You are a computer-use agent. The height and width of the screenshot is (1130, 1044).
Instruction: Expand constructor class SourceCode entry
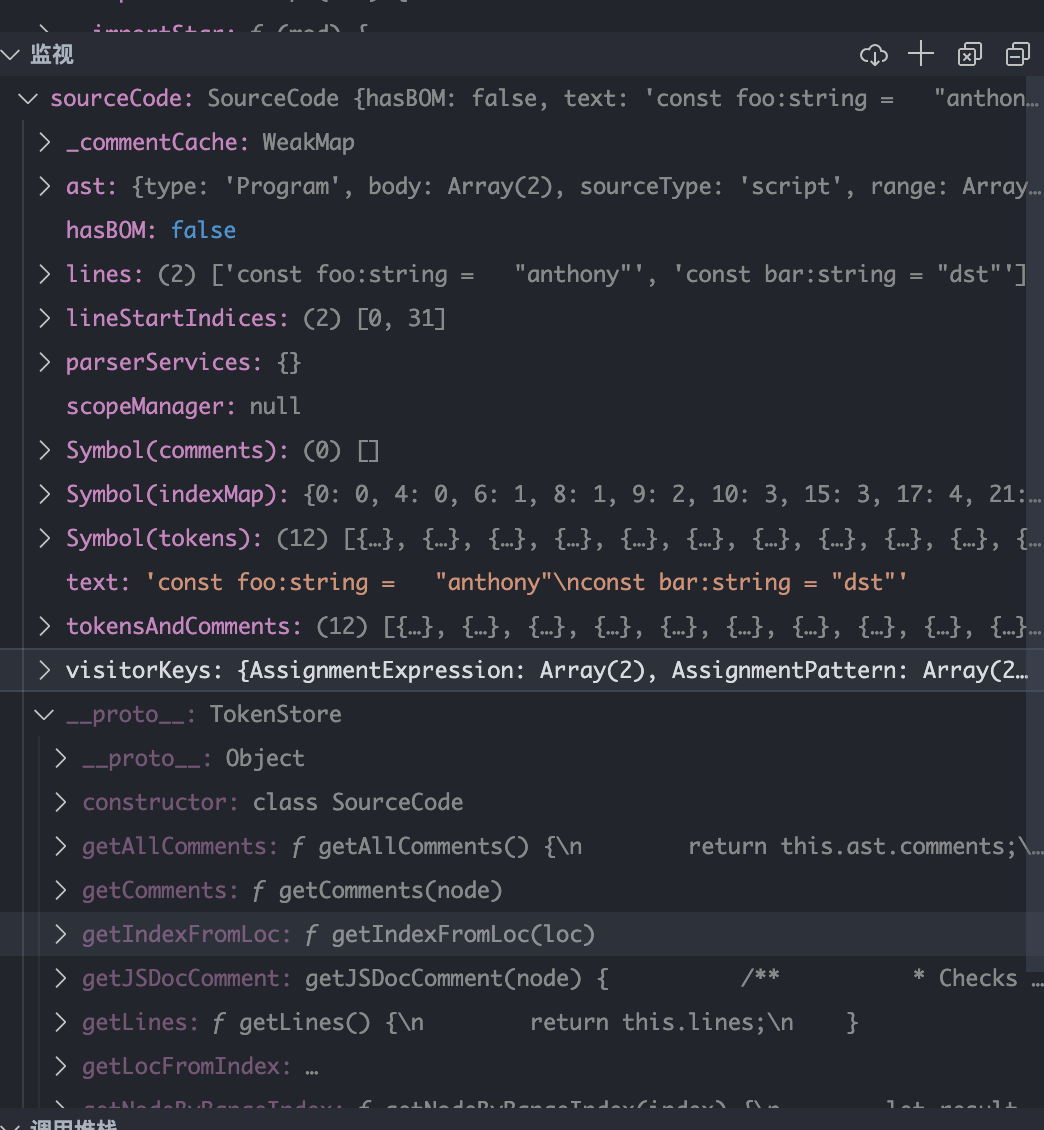point(61,802)
